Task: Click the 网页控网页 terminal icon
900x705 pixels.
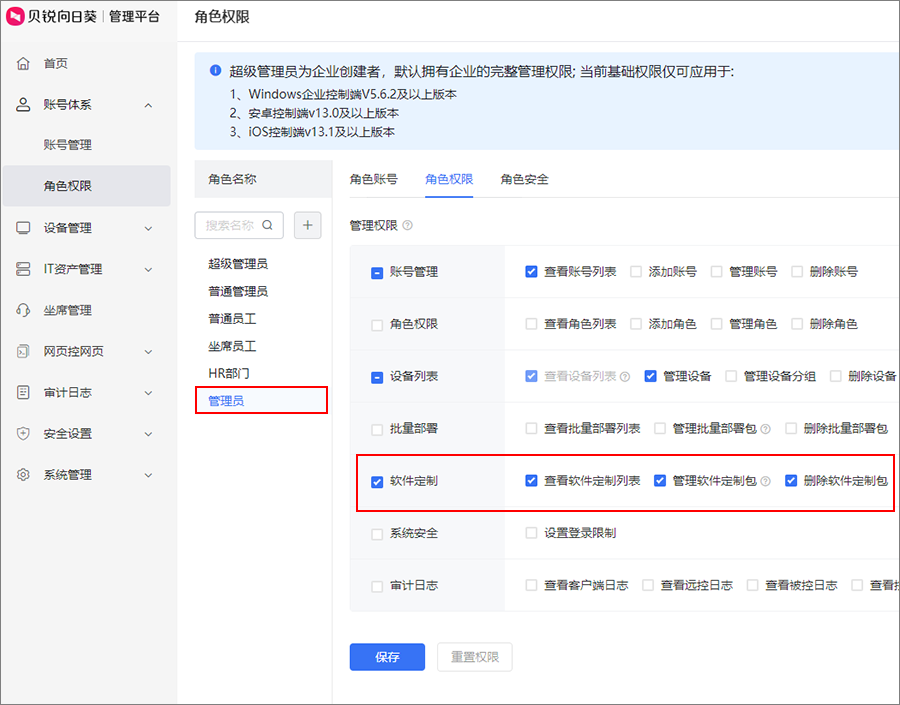Action: [23, 351]
